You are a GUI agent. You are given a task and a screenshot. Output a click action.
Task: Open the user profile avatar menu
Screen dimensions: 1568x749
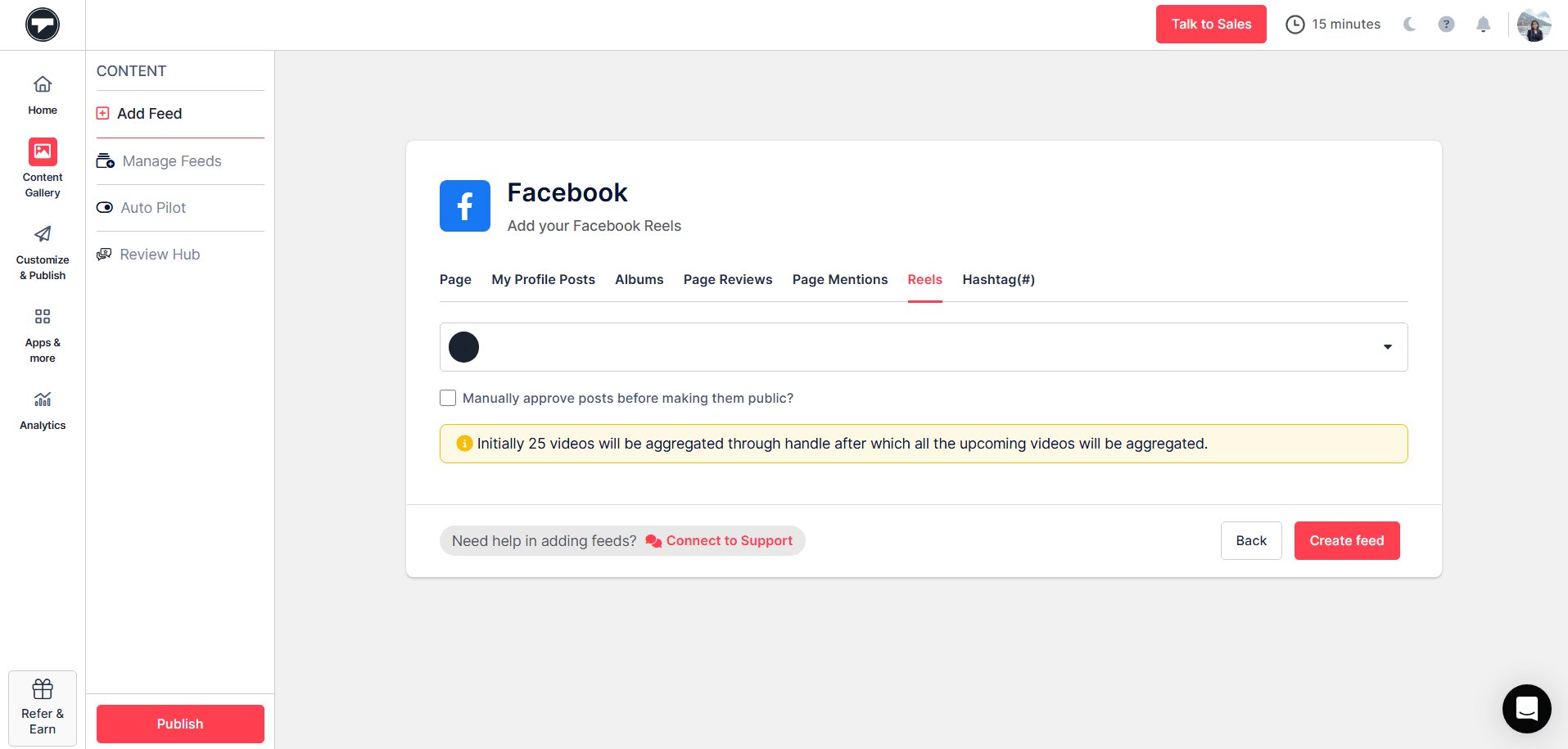[x=1534, y=25]
